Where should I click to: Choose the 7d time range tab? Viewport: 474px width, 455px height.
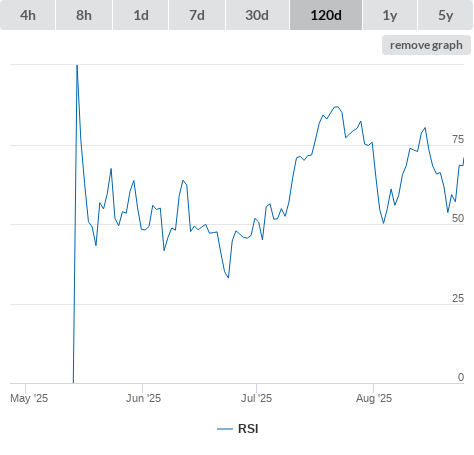tap(197, 15)
